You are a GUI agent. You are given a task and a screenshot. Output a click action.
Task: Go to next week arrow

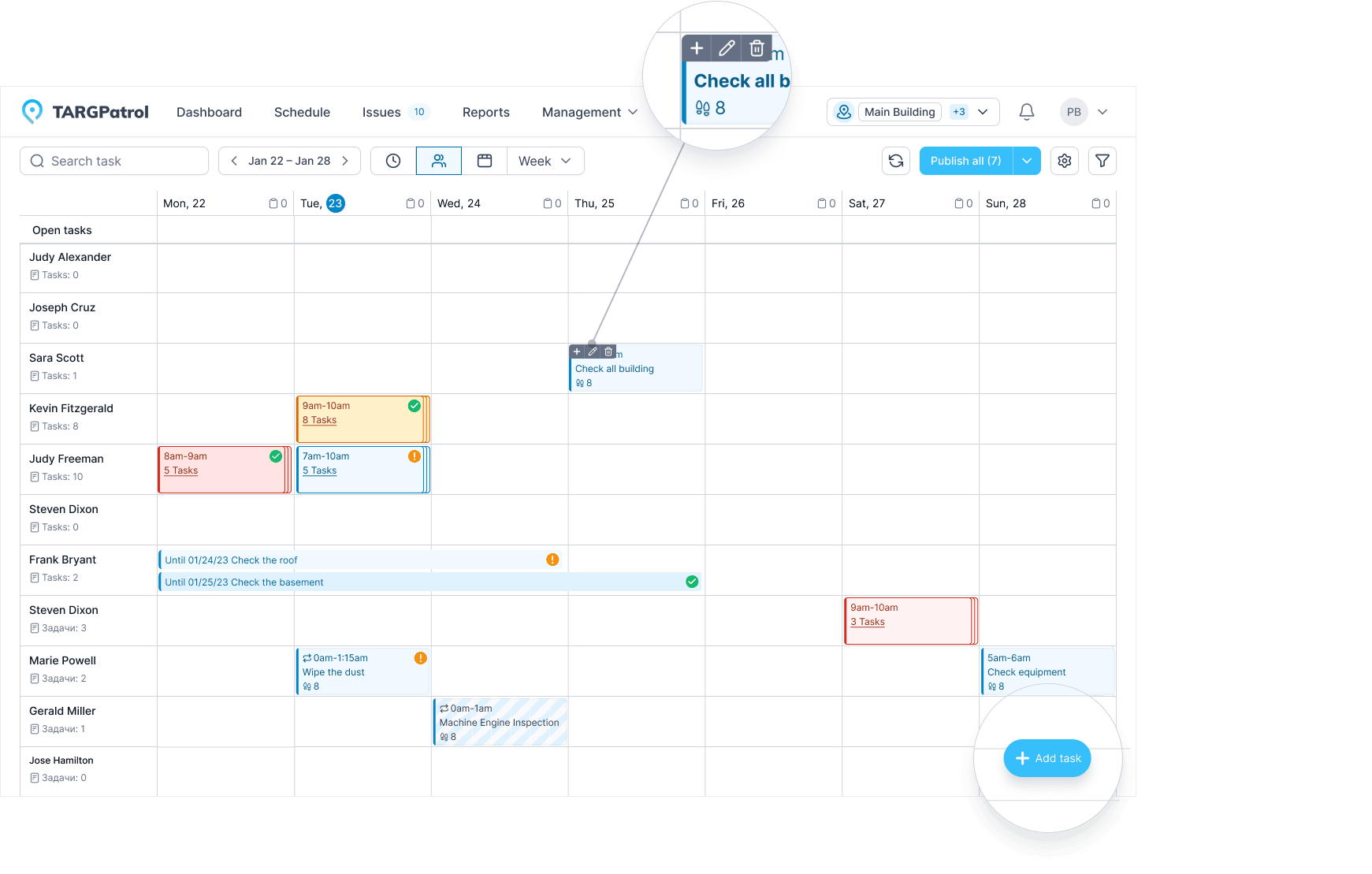click(345, 161)
